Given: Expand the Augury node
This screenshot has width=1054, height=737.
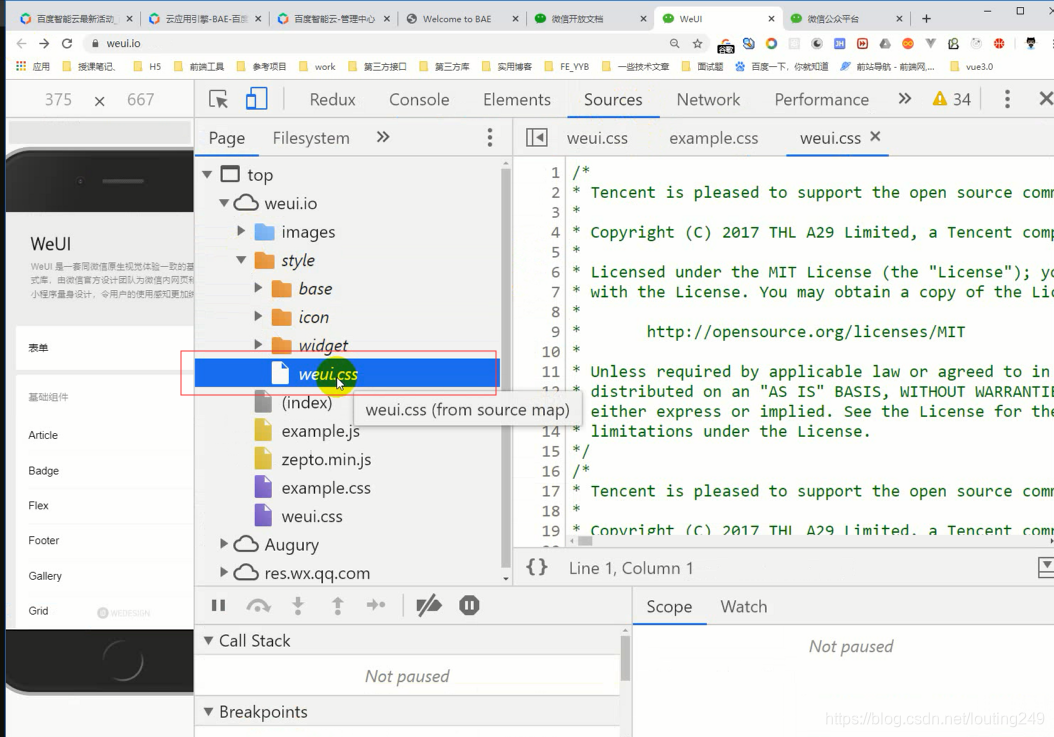Looking at the screenshot, I should coord(224,544).
